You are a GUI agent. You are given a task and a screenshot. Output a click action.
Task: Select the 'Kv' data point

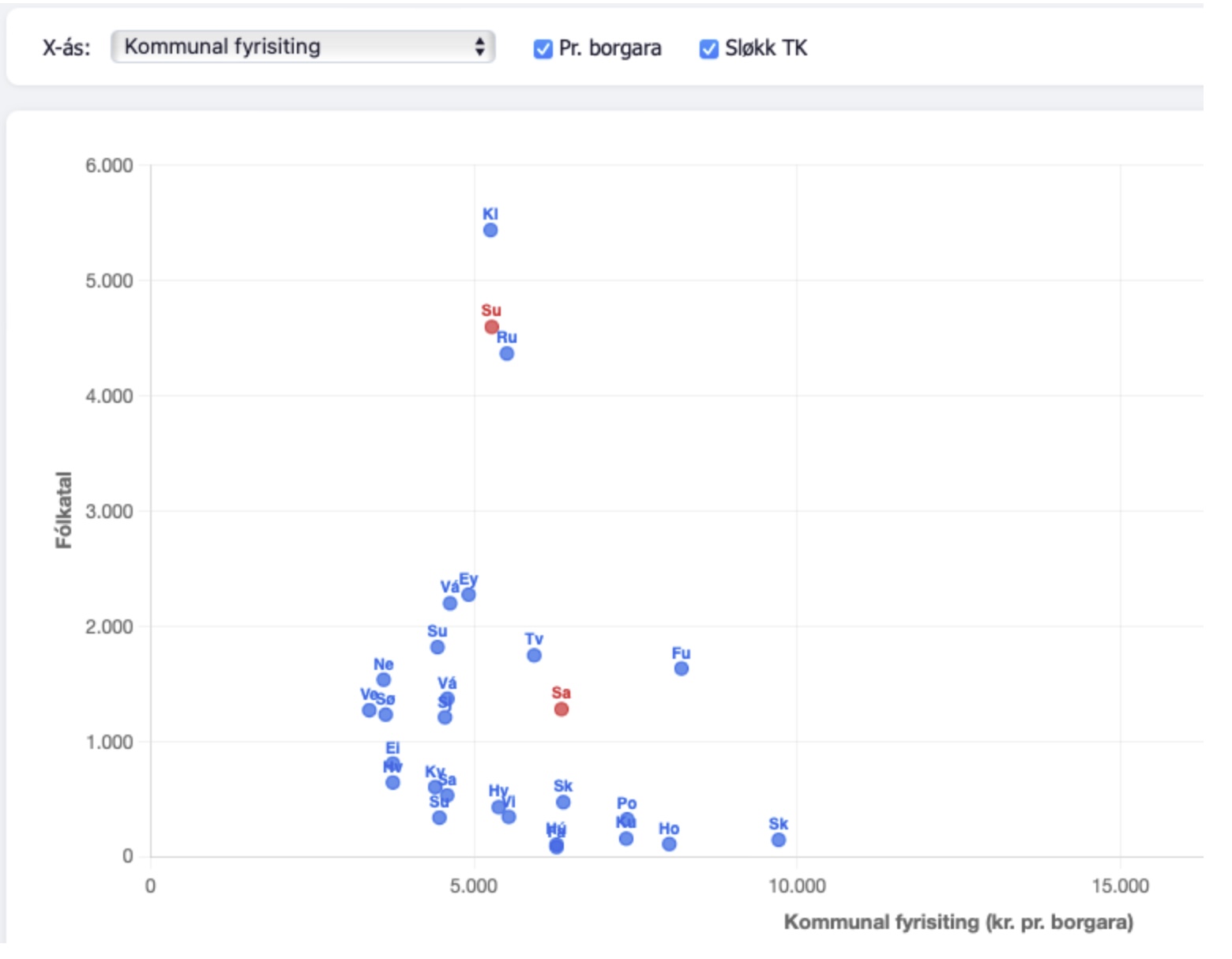click(x=434, y=788)
